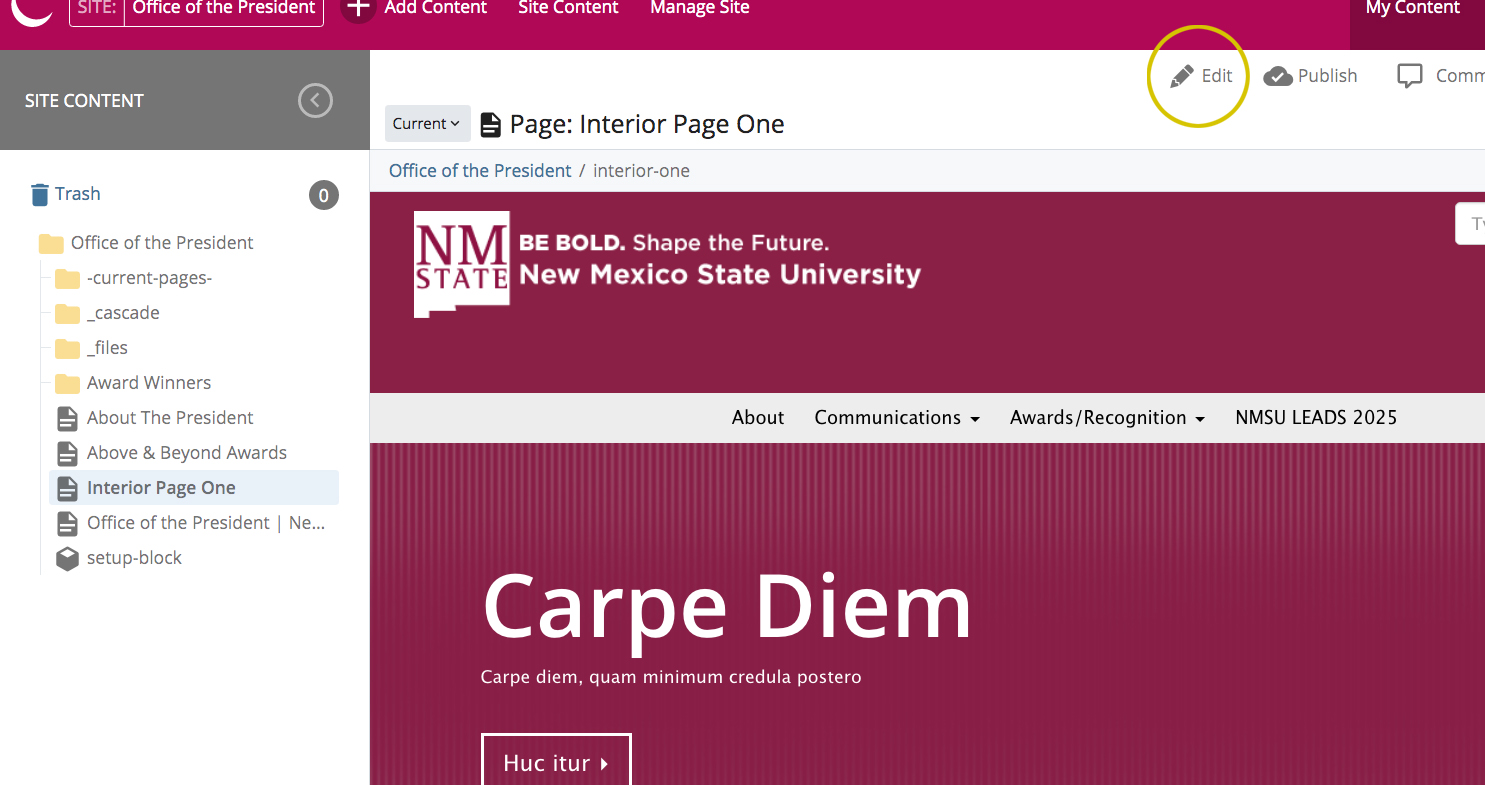The height and width of the screenshot is (785, 1485).
Task: Collapse the Site Content sidebar arrow
Action: (x=315, y=100)
